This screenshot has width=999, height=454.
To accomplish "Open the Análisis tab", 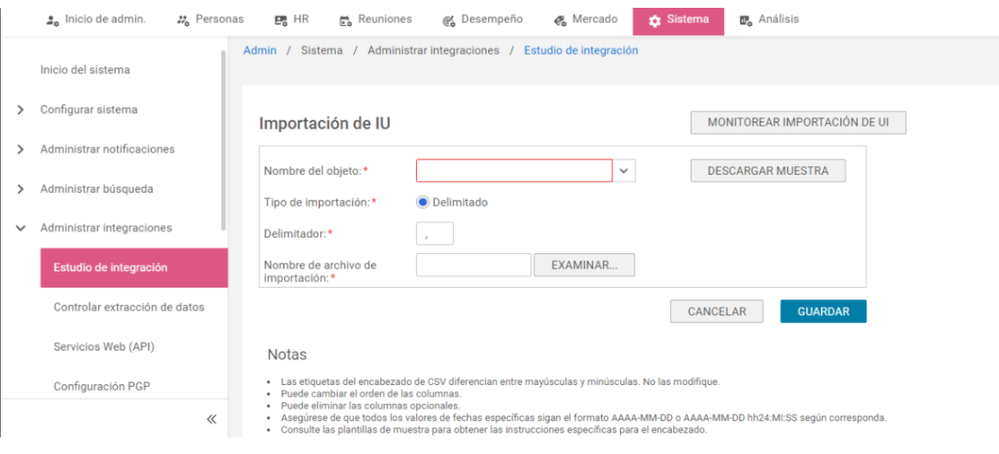I will [x=769, y=20].
